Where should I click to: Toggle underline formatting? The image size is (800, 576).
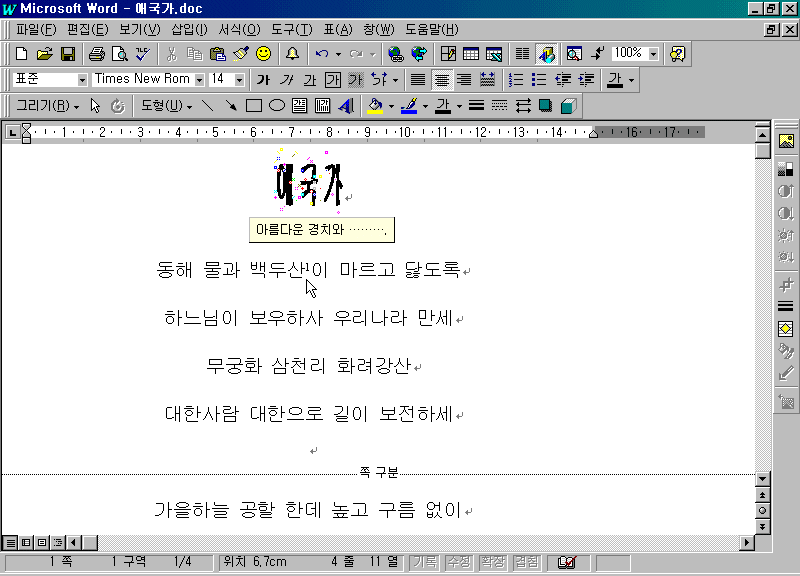click(x=309, y=80)
